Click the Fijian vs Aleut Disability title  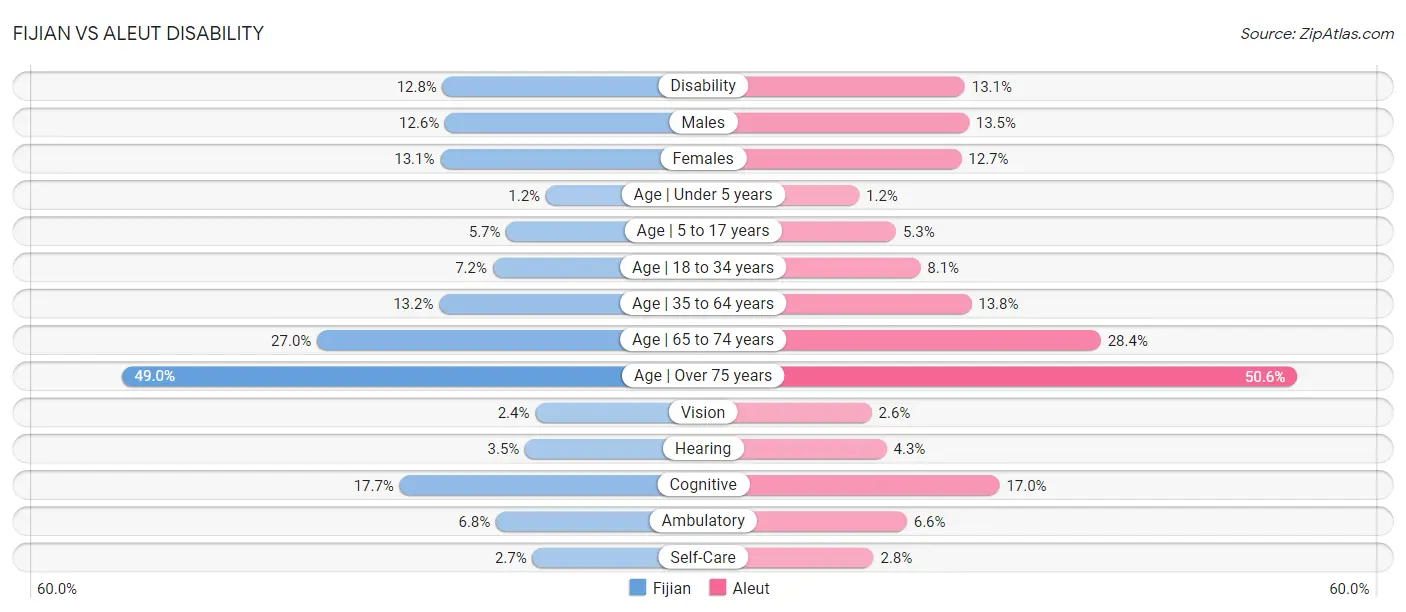pos(139,33)
